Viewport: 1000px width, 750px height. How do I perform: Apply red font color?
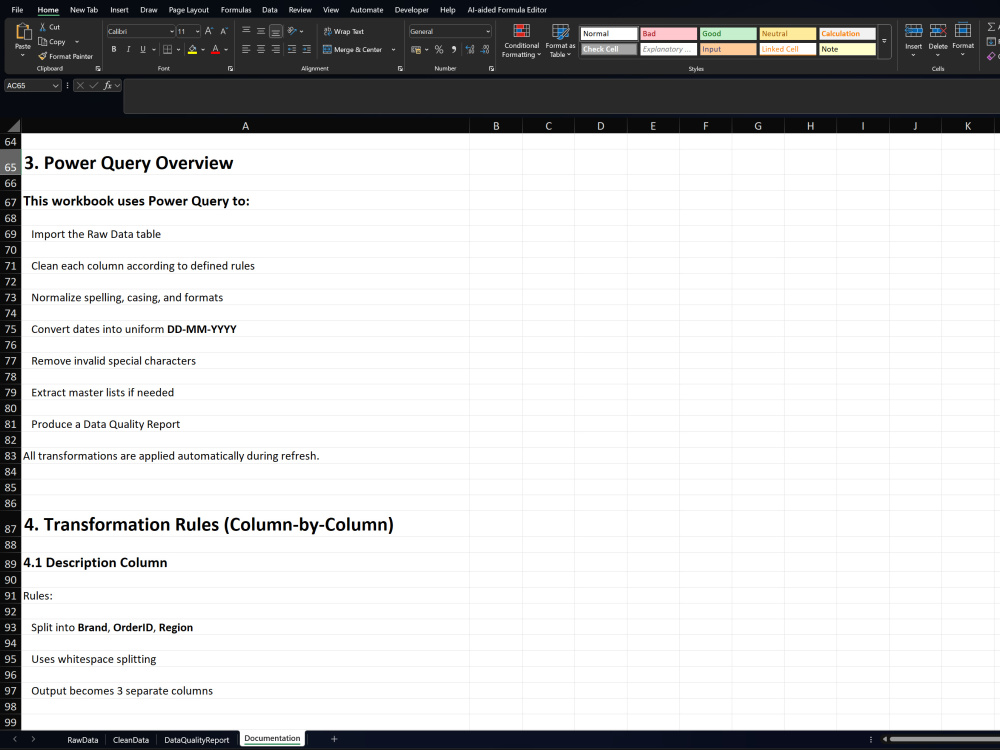point(216,49)
